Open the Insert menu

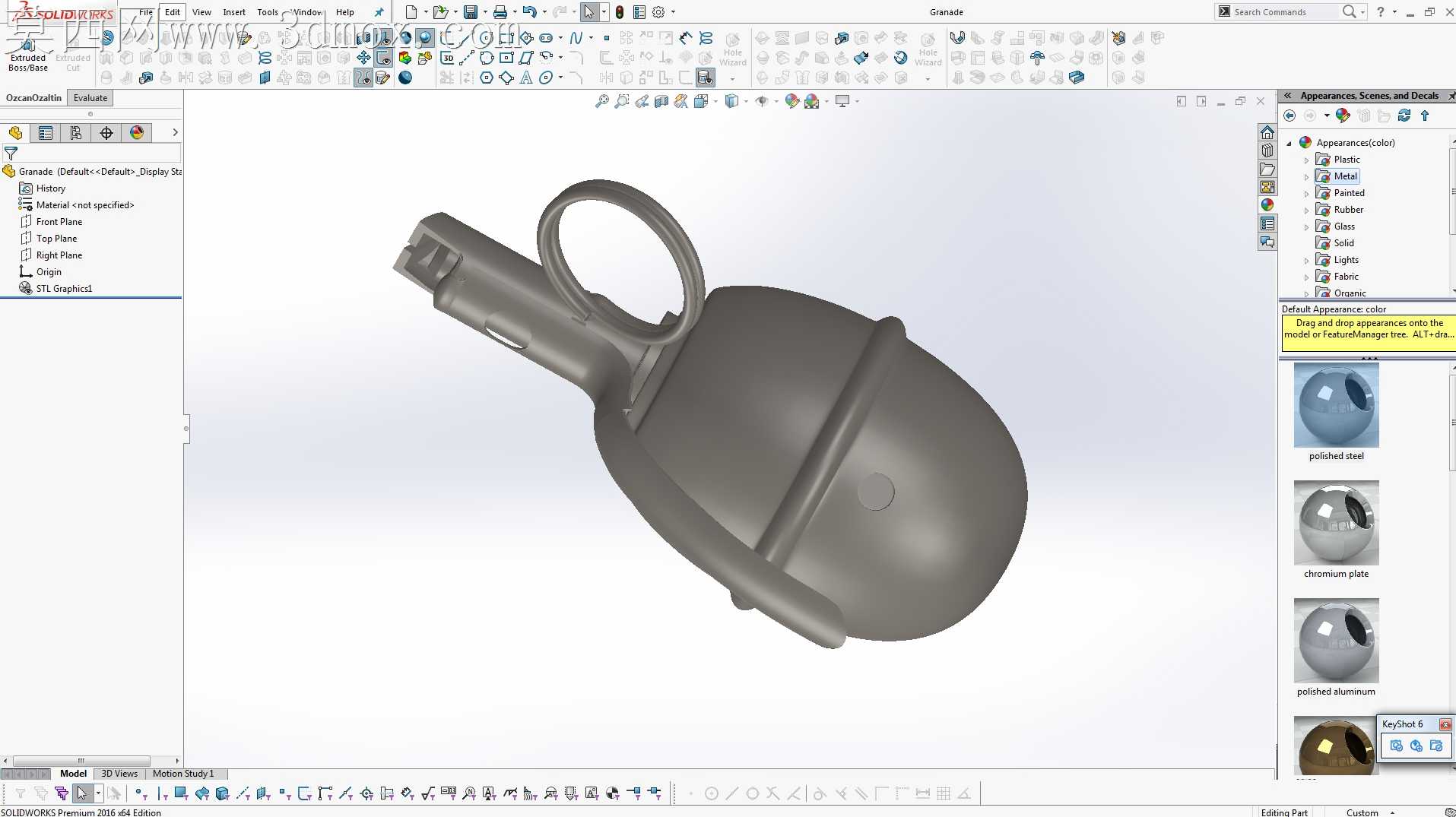(x=234, y=12)
